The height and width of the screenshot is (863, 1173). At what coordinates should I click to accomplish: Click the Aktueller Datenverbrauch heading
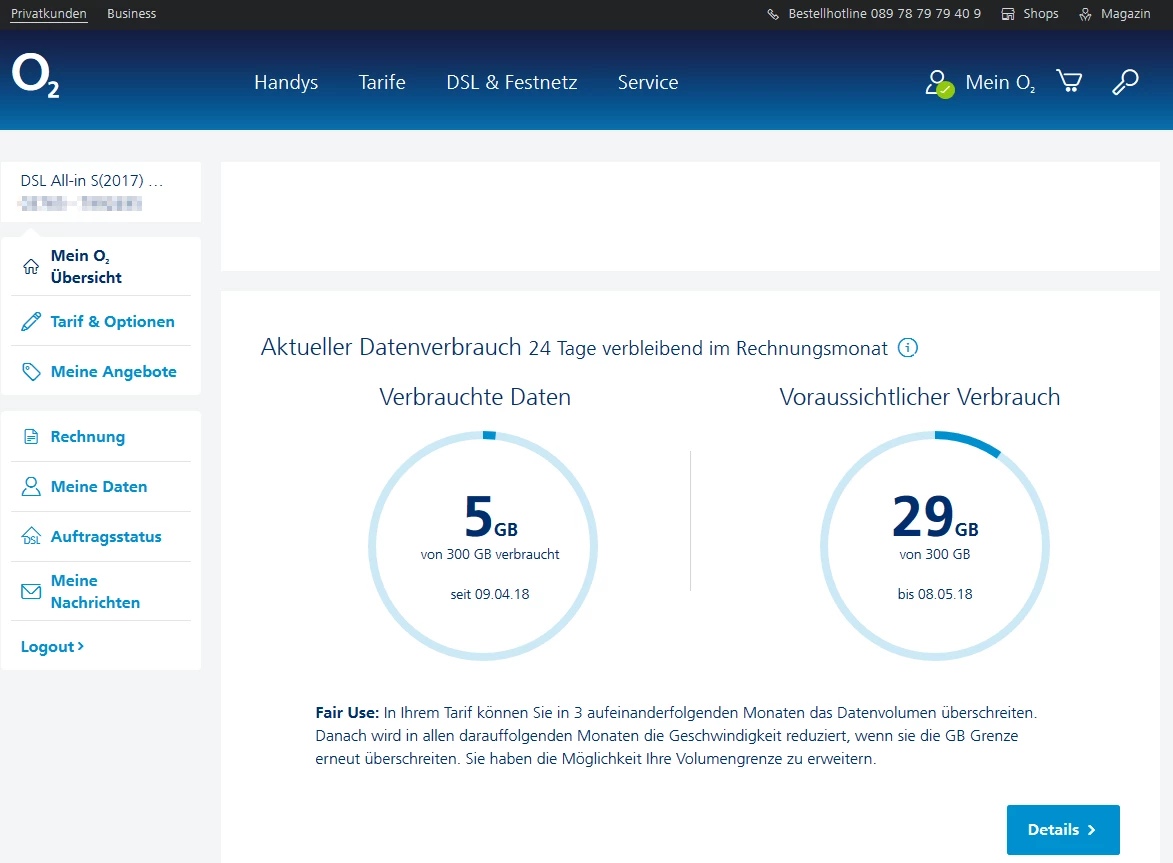(391, 347)
